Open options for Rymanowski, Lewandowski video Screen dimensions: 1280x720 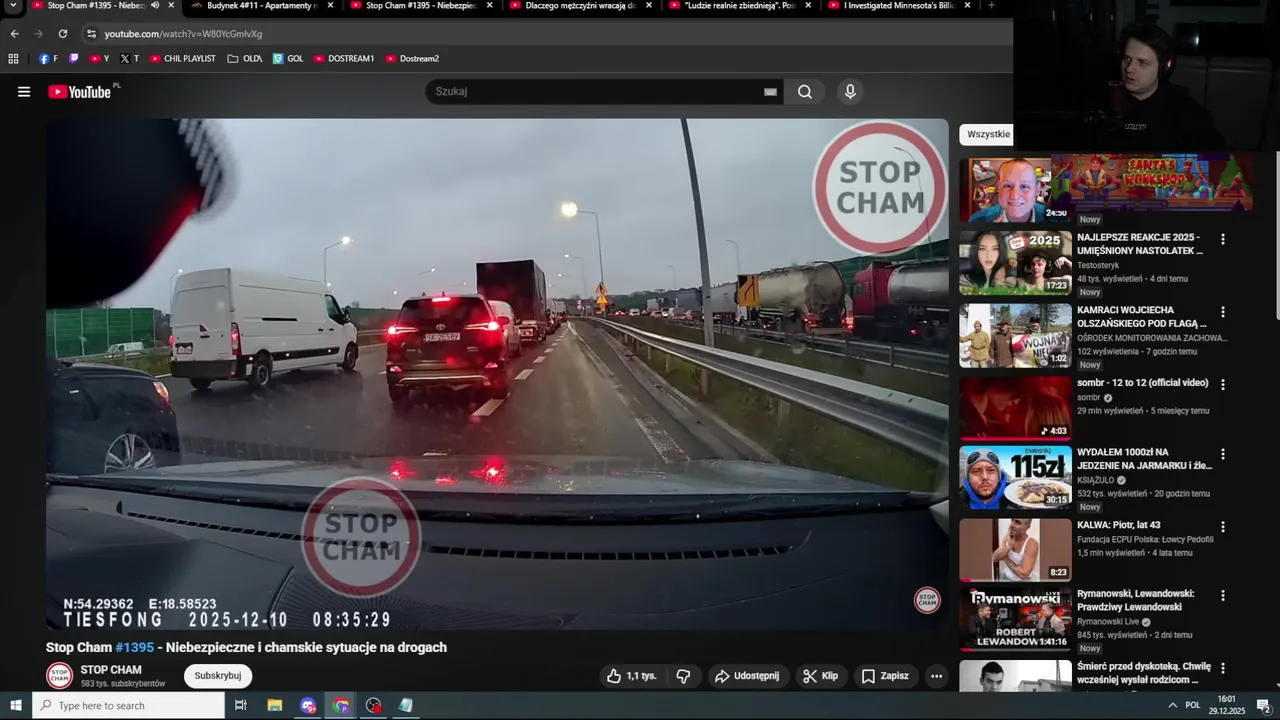(x=1222, y=597)
